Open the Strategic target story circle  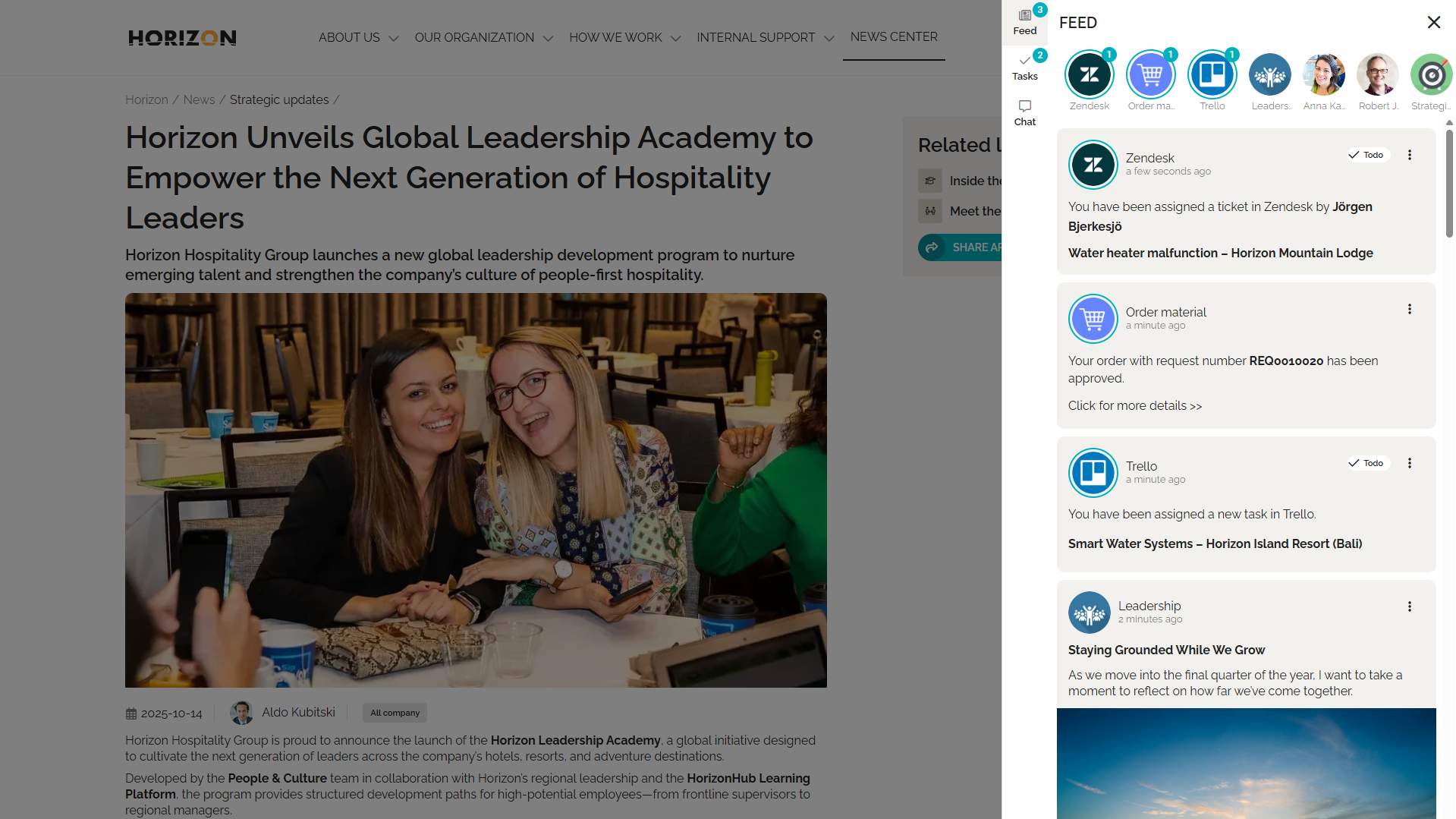tap(1430, 75)
